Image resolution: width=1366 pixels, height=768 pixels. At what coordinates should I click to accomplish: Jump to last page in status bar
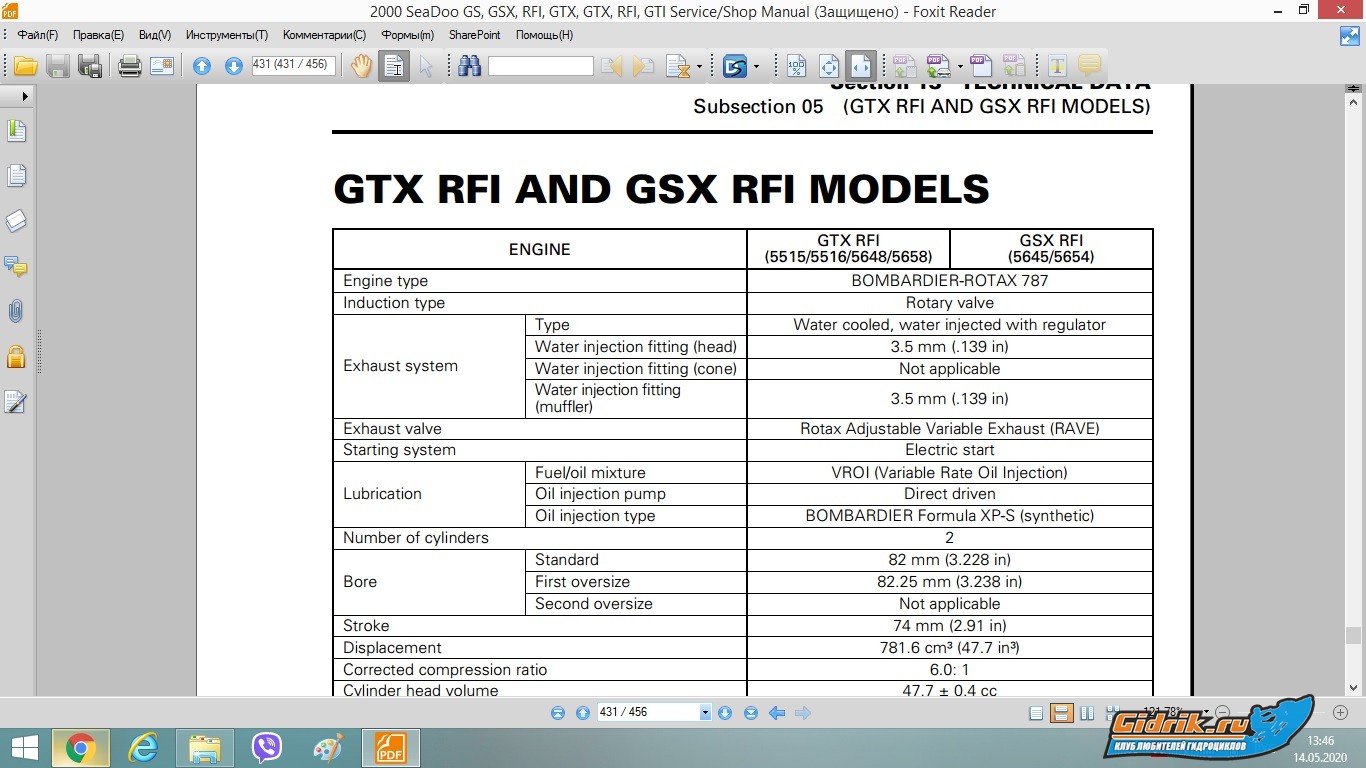point(751,713)
